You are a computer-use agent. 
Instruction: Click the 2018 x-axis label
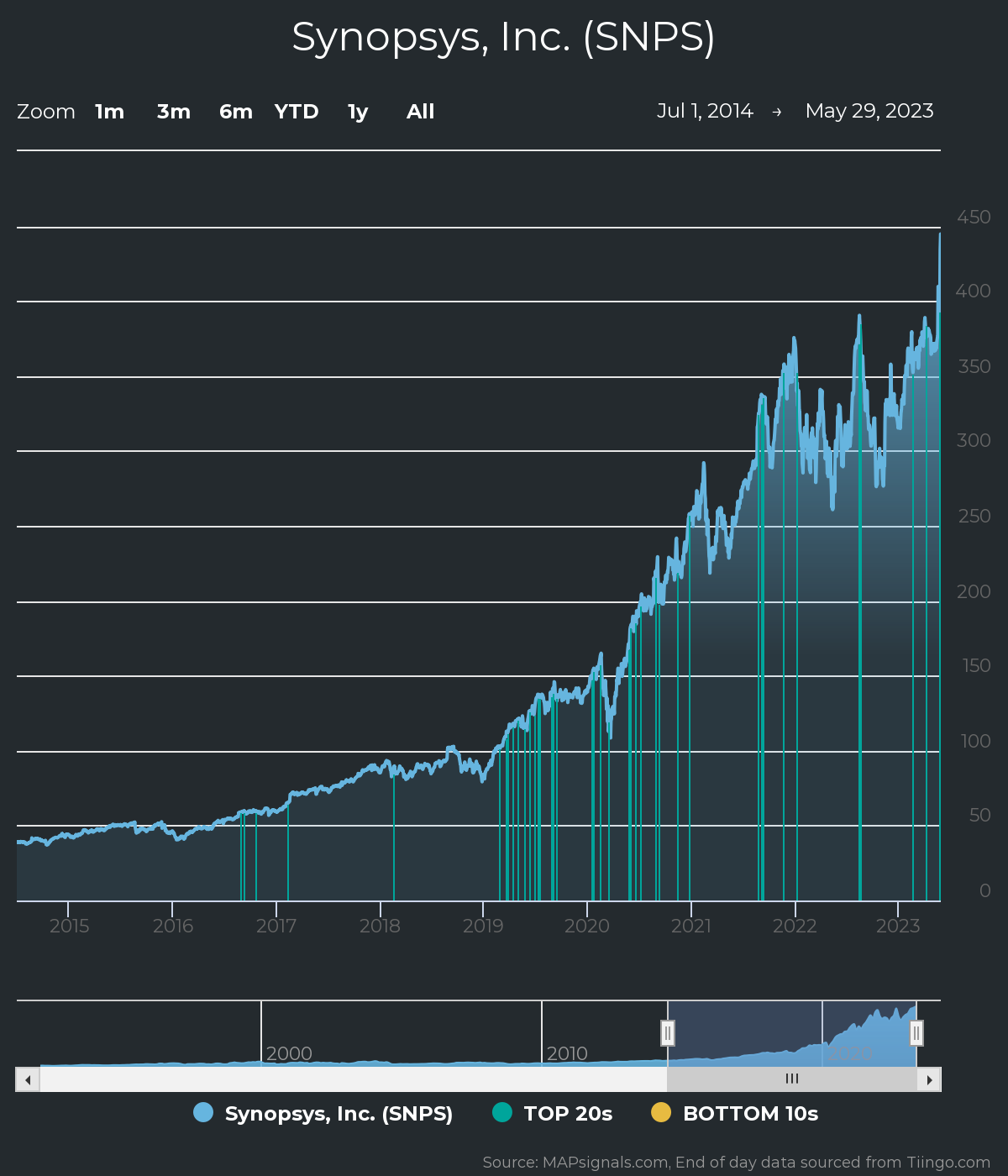pyautogui.click(x=380, y=926)
